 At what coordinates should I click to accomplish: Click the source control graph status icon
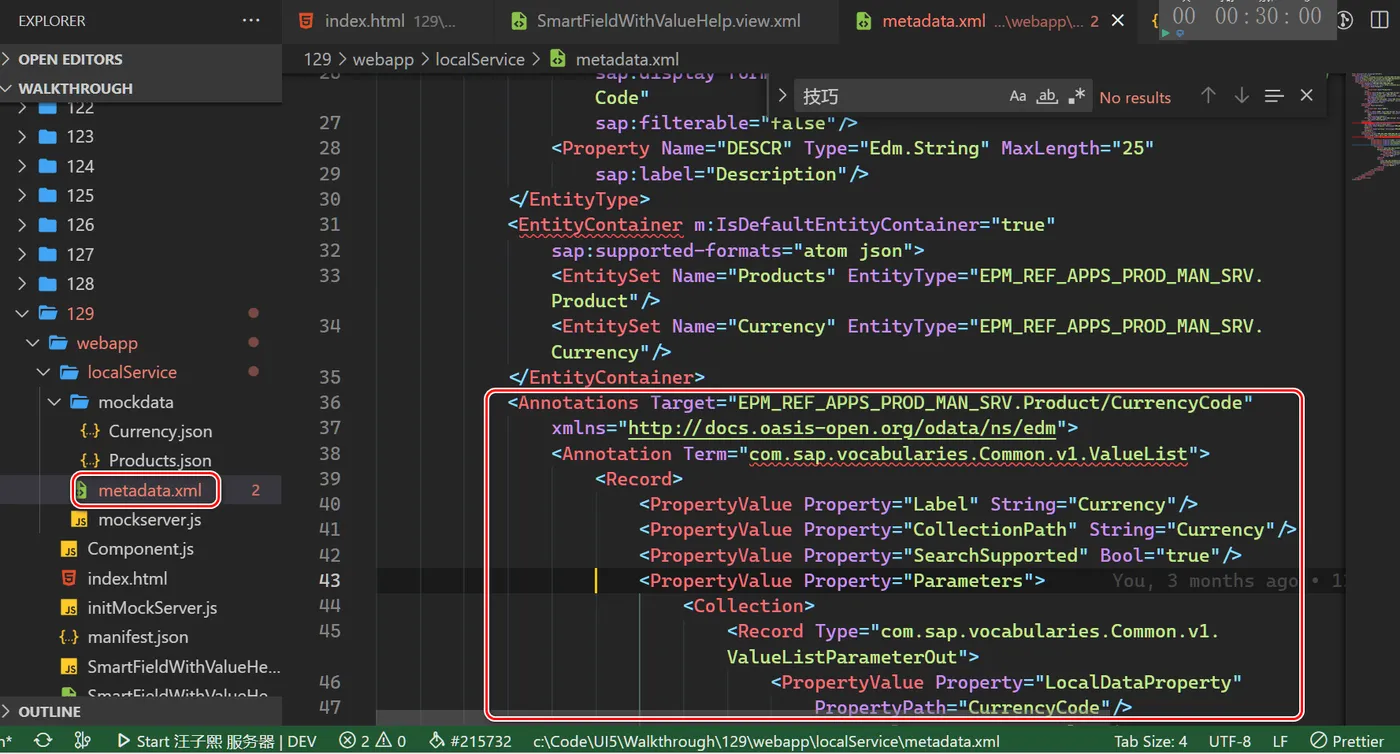point(85,741)
